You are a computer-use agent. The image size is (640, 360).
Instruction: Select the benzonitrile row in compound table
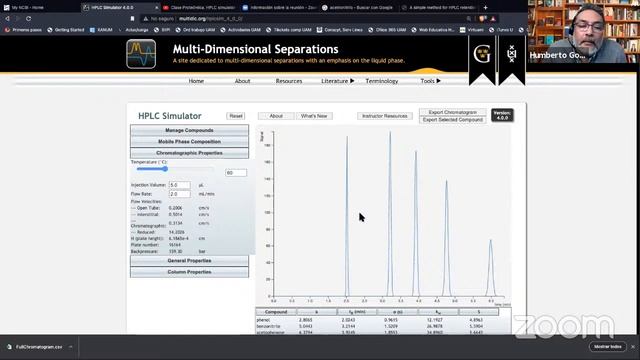click(x=378, y=326)
